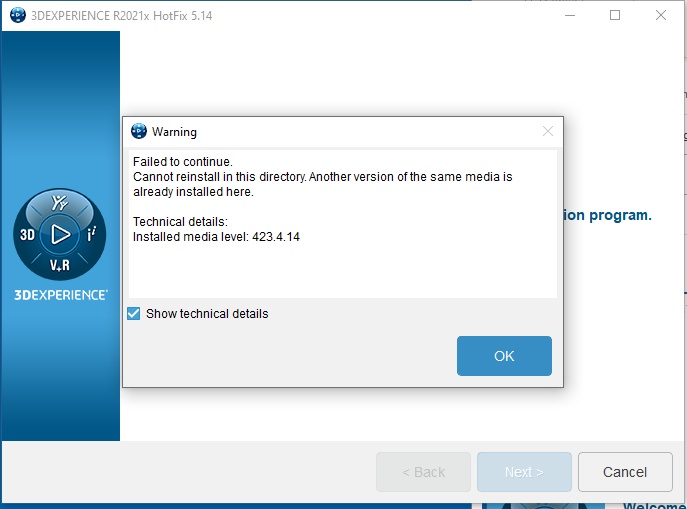Viewport: 687px width, 509px height.
Task: Click the 'already installed here.' line
Action: click(x=193, y=192)
